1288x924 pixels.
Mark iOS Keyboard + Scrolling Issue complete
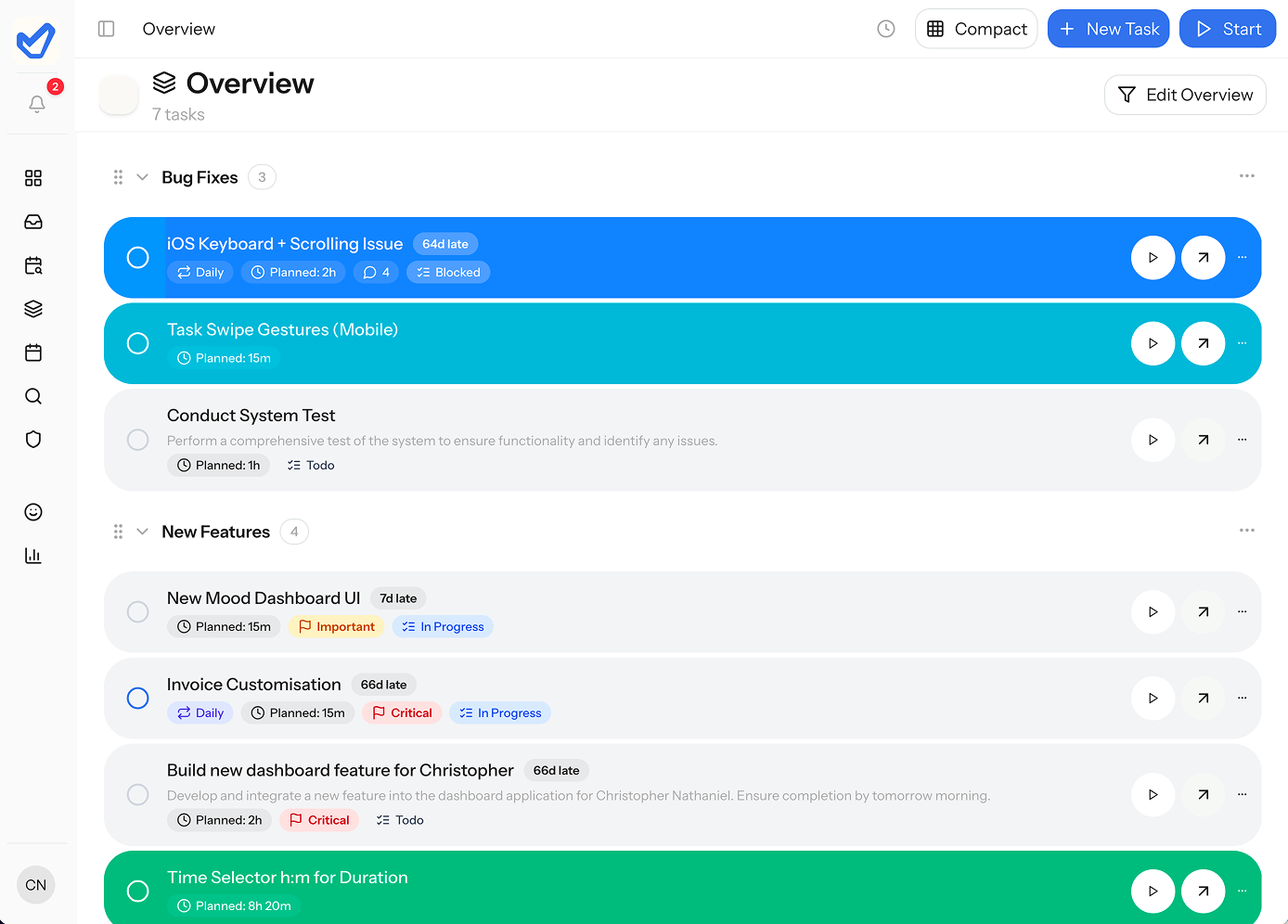(138, 257)
